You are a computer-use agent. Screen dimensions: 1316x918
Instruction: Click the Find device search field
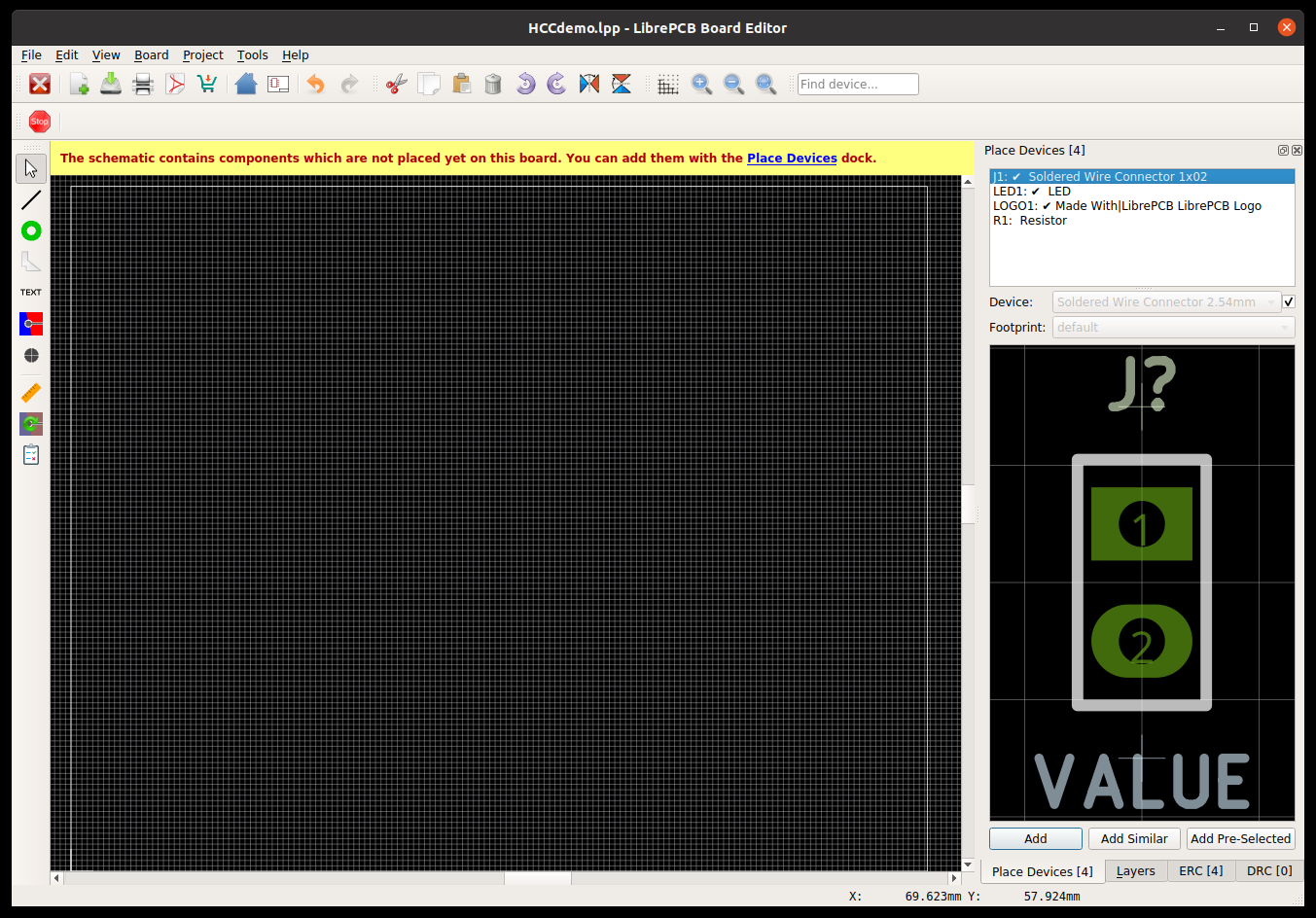(x=858, y=85)
